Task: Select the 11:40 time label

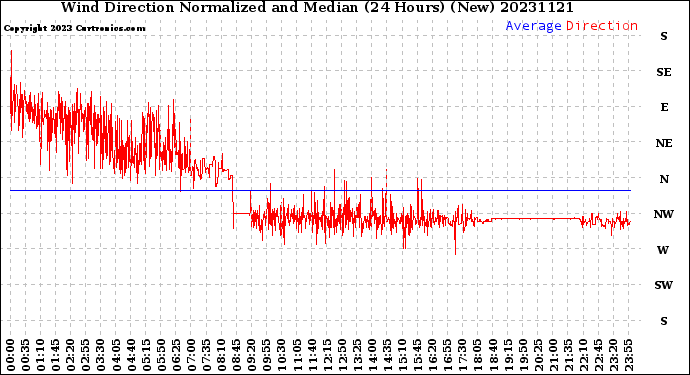Action: pyautogui.click(x=312, y=356)
